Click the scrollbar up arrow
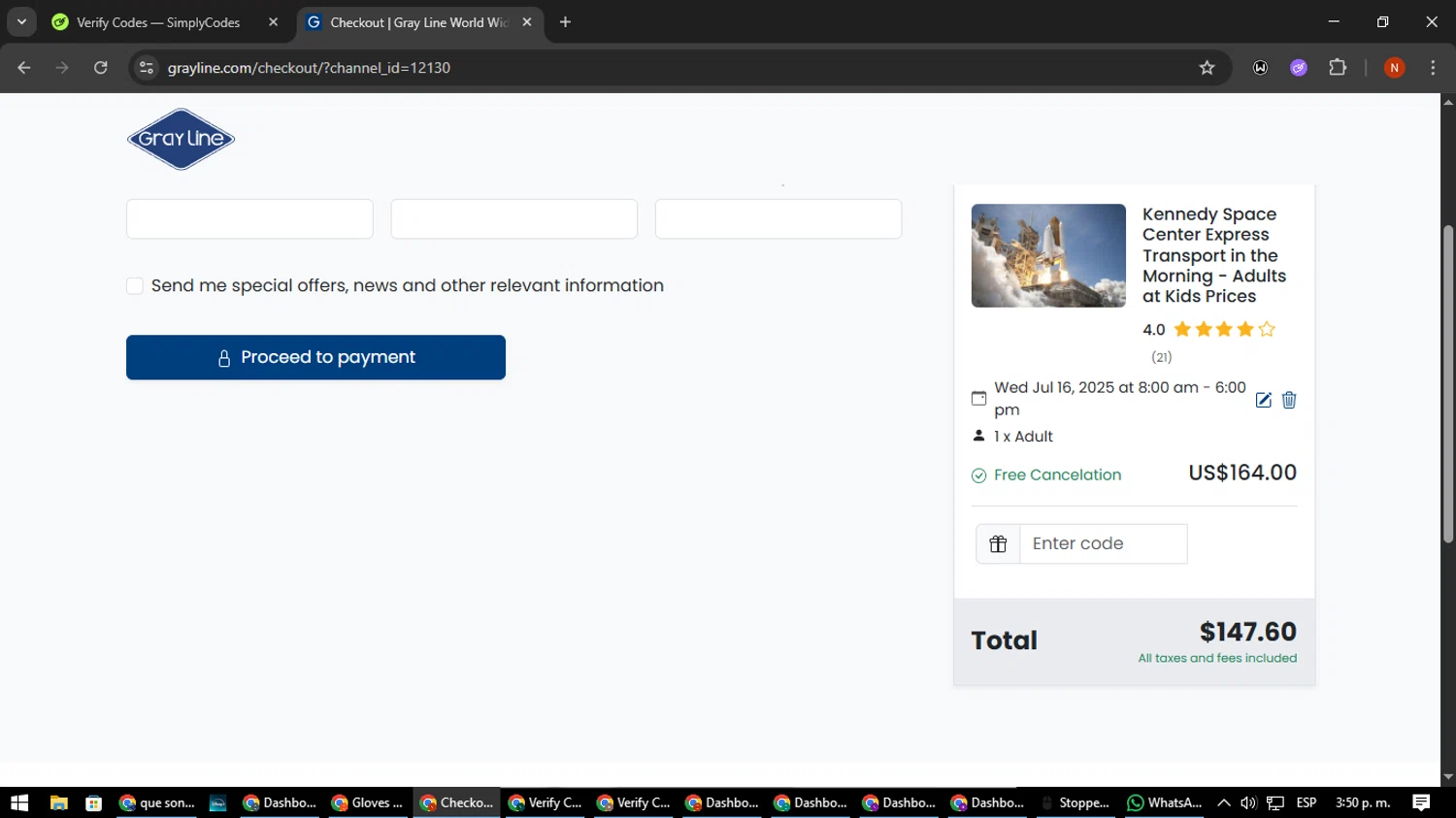 click(1448, 101)
